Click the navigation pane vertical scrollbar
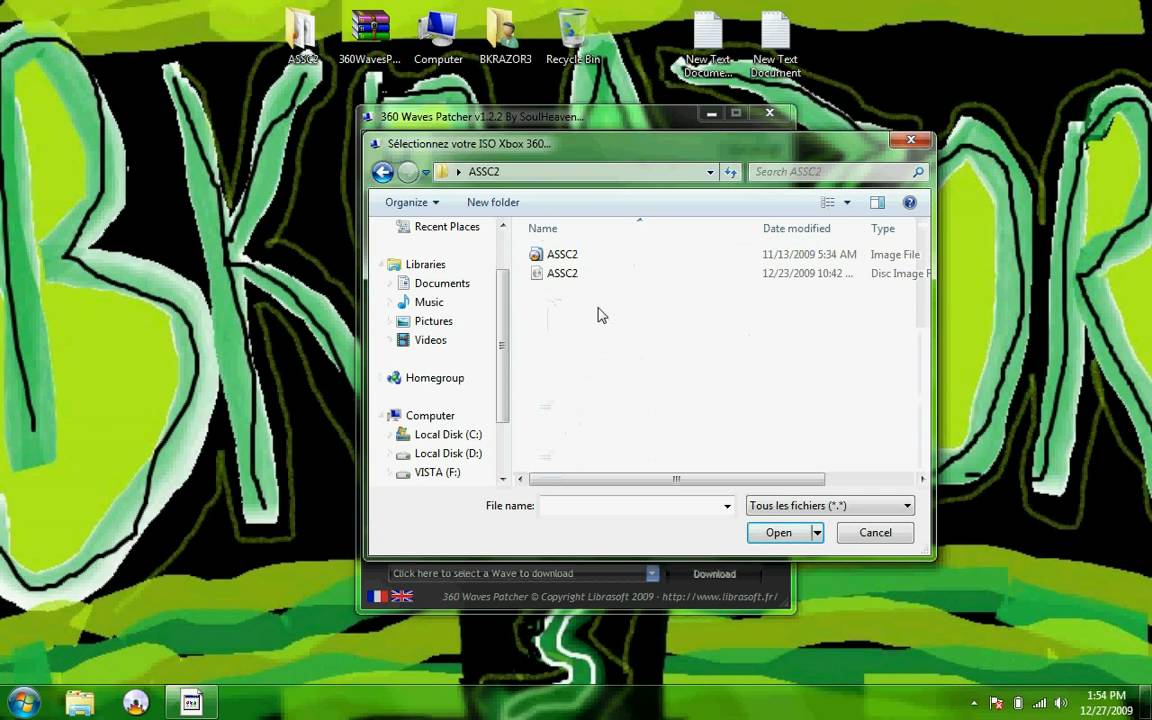The width and height of the screenshot is (1152, 720). (x=503, y=345)
